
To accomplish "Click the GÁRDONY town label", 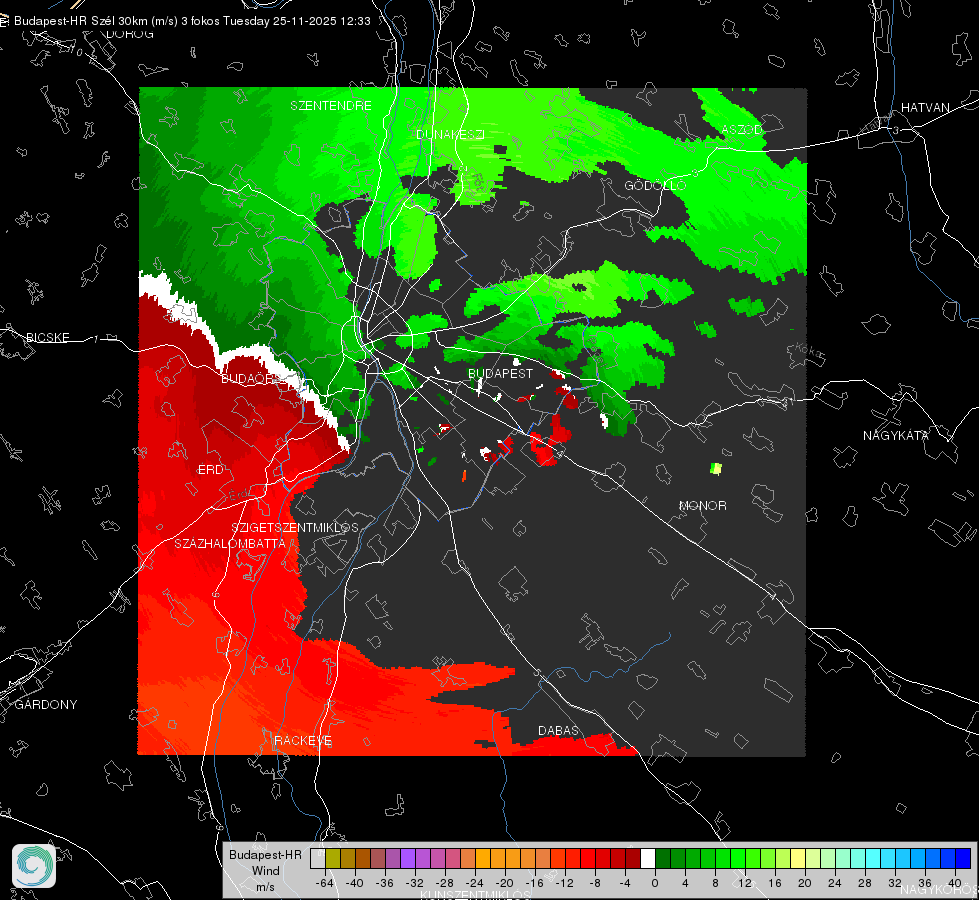I will (46, 705).
